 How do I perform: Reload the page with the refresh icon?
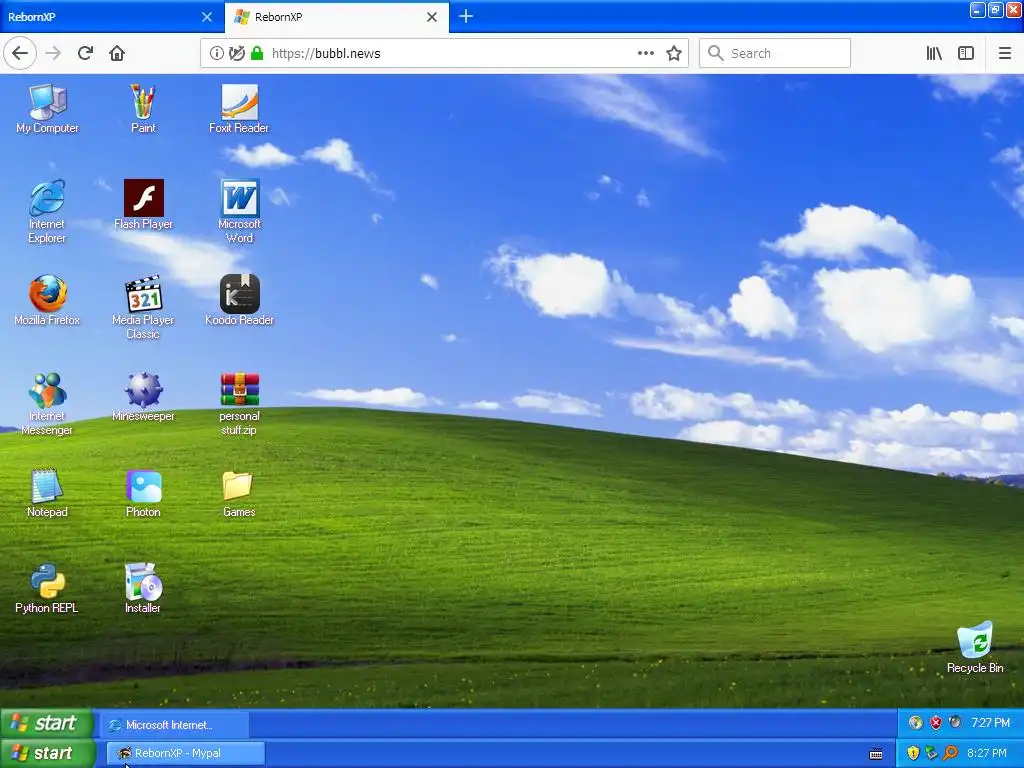pos(85,53)
